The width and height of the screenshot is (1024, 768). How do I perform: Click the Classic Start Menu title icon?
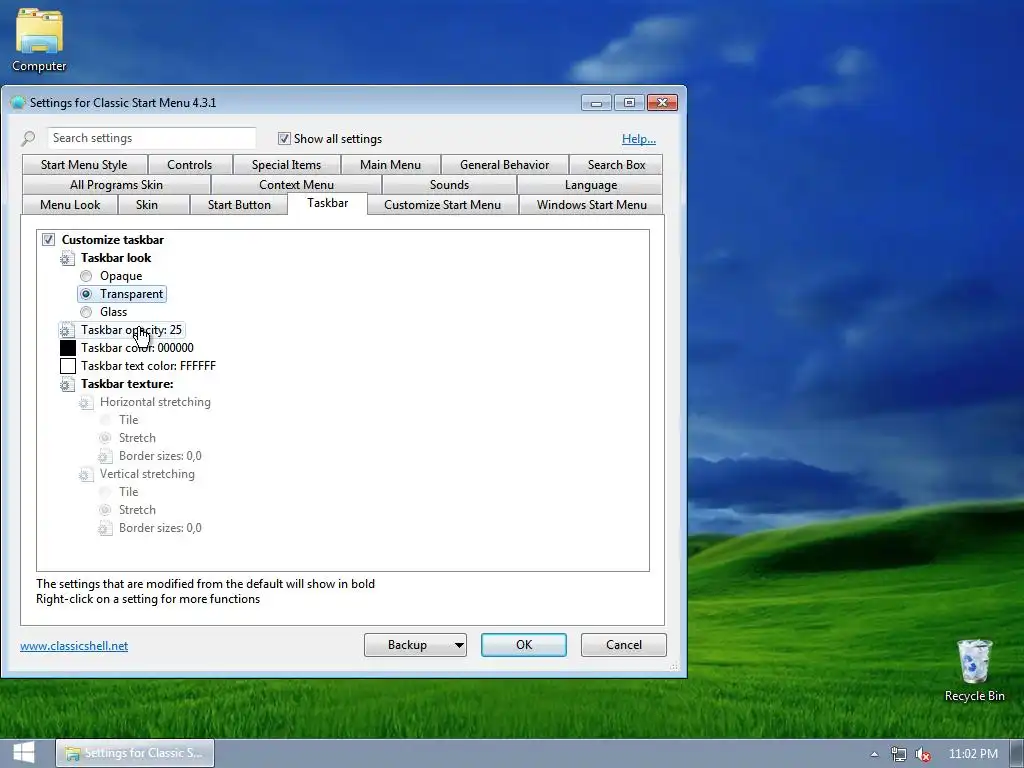pyautogui.click(x=18, y=103)
